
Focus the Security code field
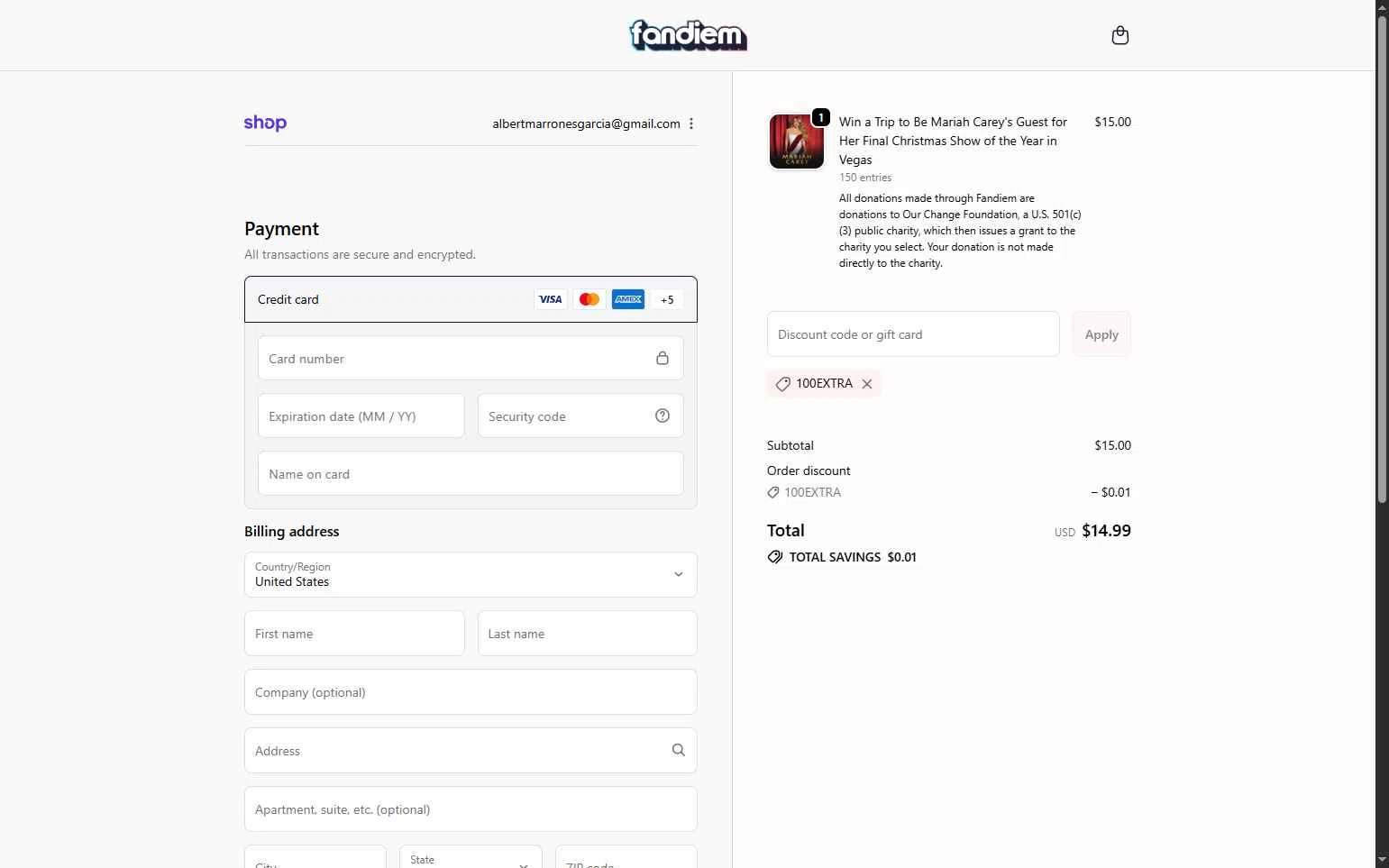pyautogui.click(x=580, y=416)
